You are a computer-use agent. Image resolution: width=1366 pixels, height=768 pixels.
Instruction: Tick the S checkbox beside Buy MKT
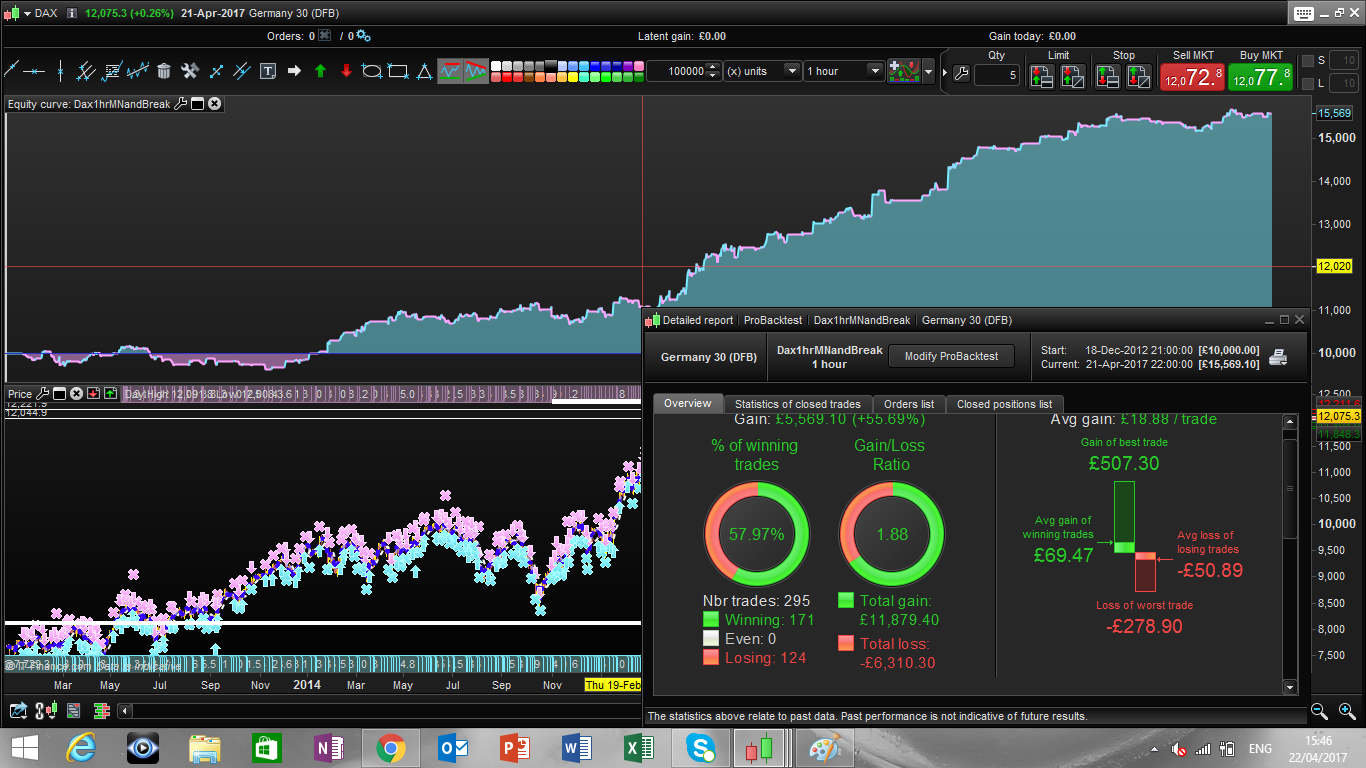(x=1307, y=61)
